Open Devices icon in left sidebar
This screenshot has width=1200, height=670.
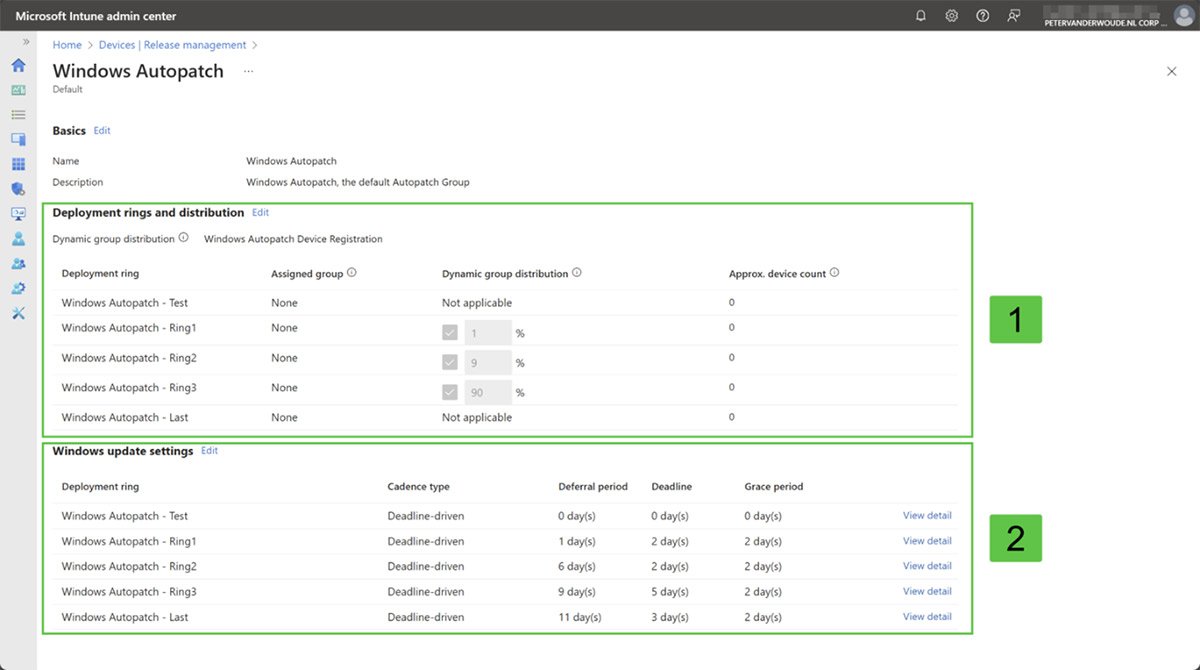[x=18, y=139]
